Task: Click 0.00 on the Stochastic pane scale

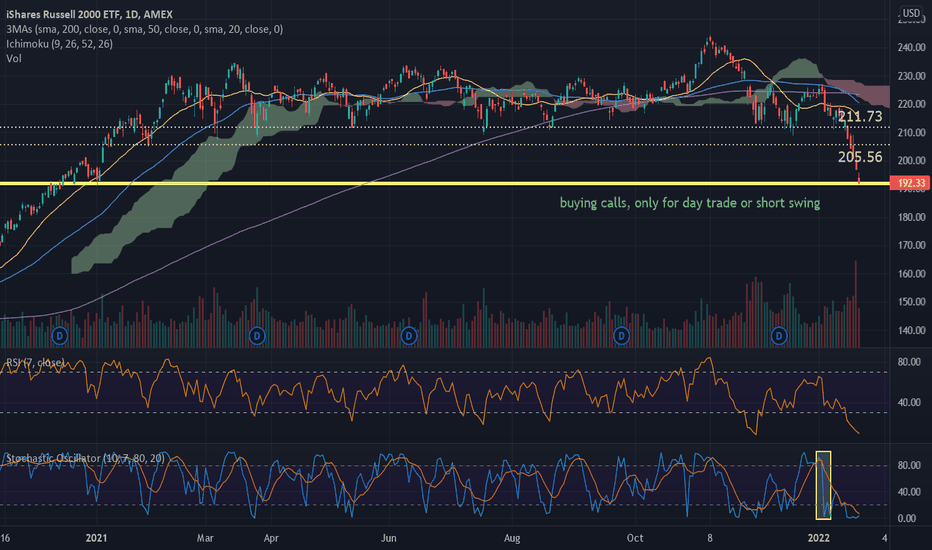Action: pyautogui.click(x=906, y=518)
